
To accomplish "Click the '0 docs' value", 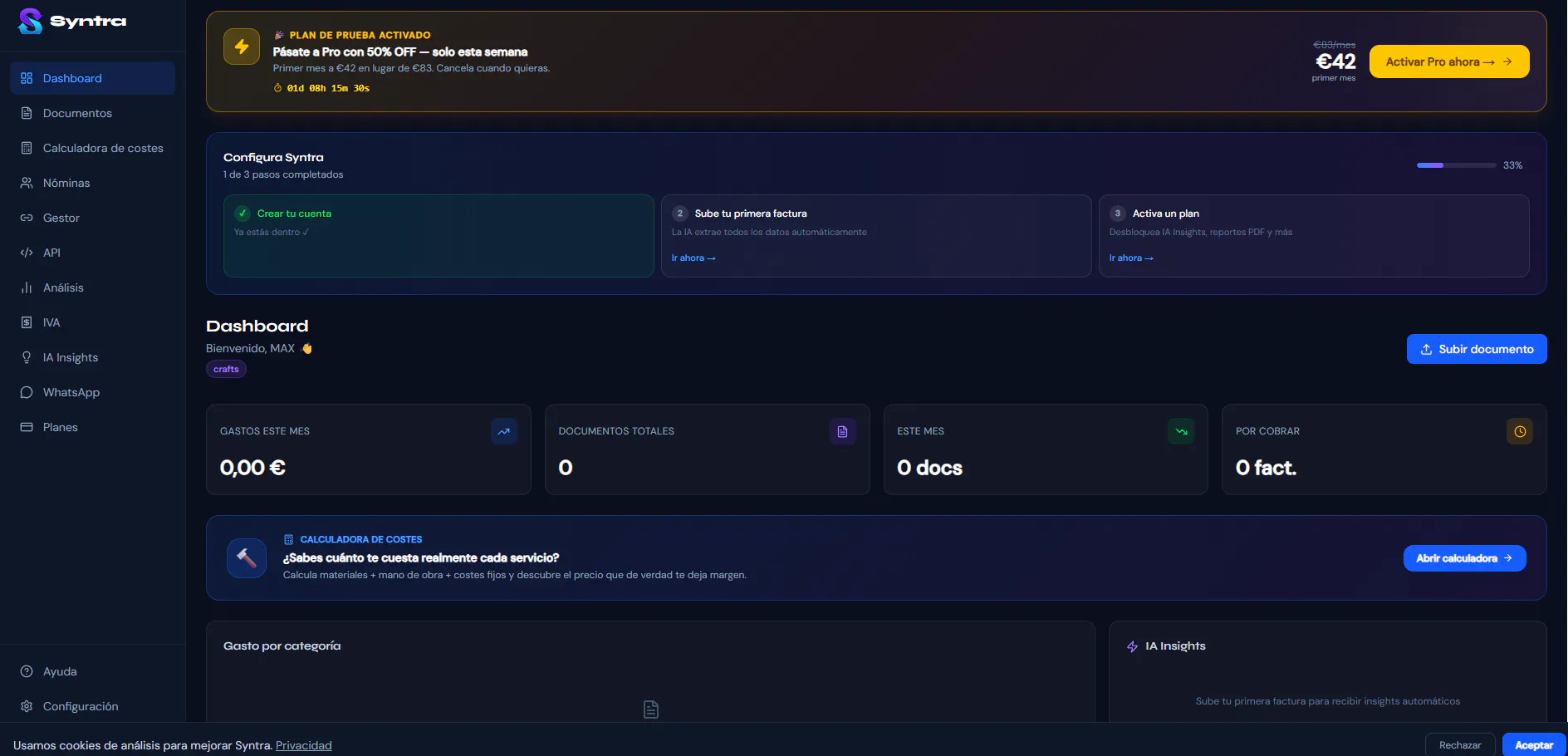I will click(x=929, y=468).
